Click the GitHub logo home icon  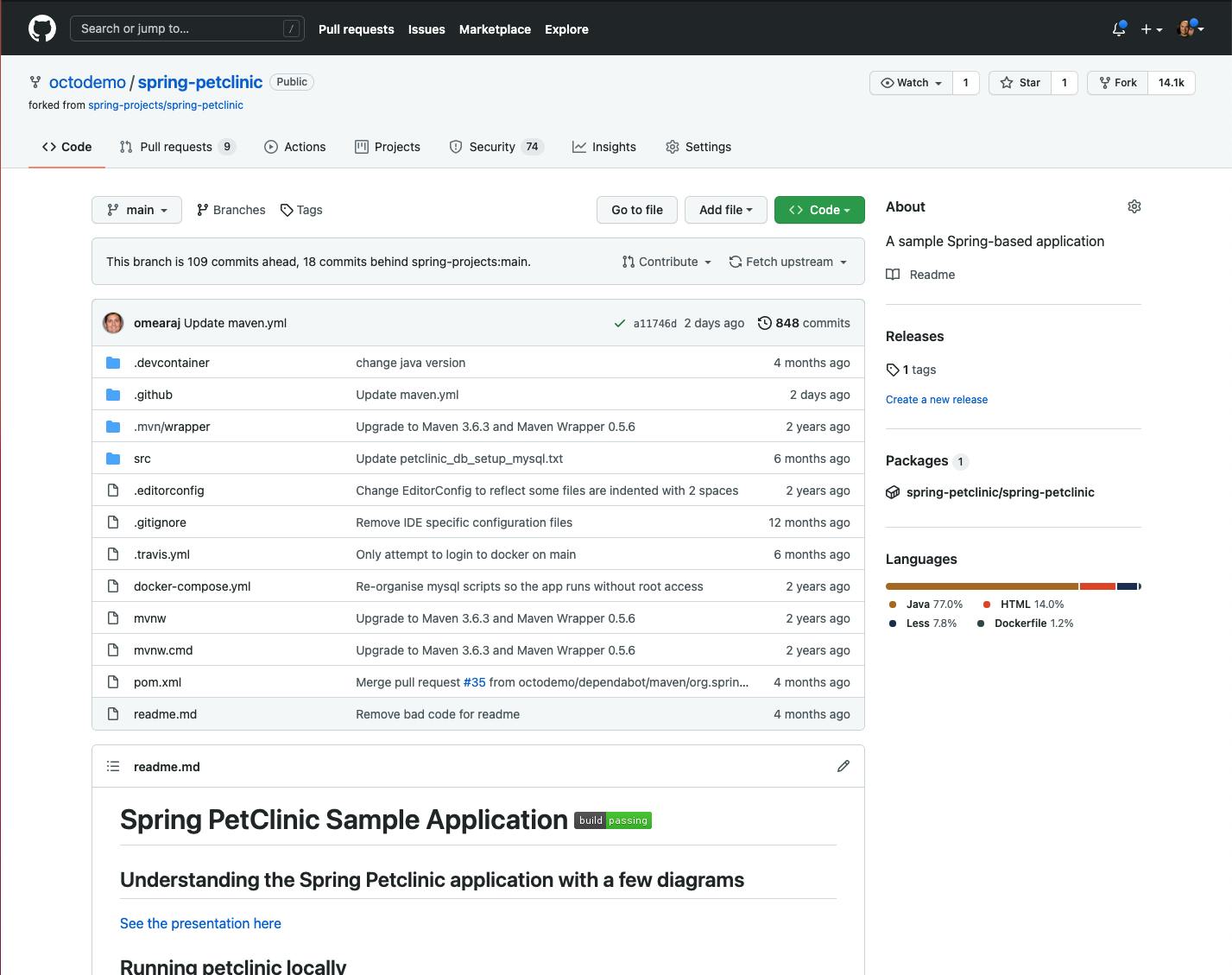pos(41,27)
